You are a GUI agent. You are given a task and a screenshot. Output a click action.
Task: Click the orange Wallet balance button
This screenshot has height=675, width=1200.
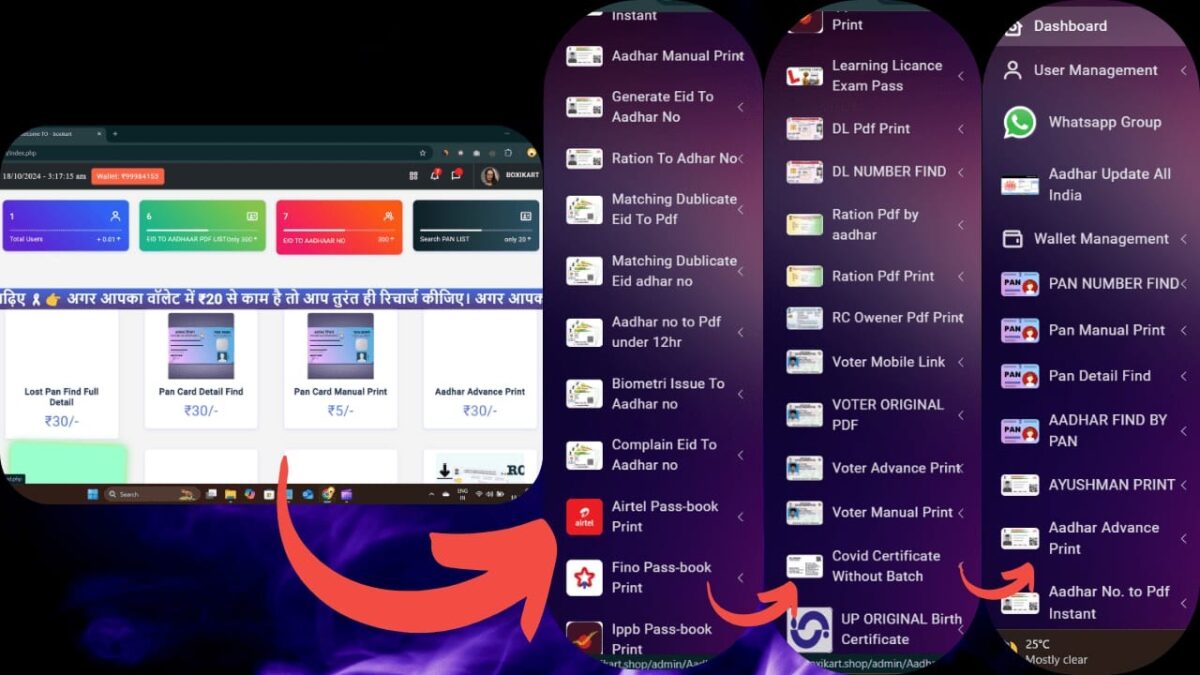pyautogui.click(x=128, y=176)
